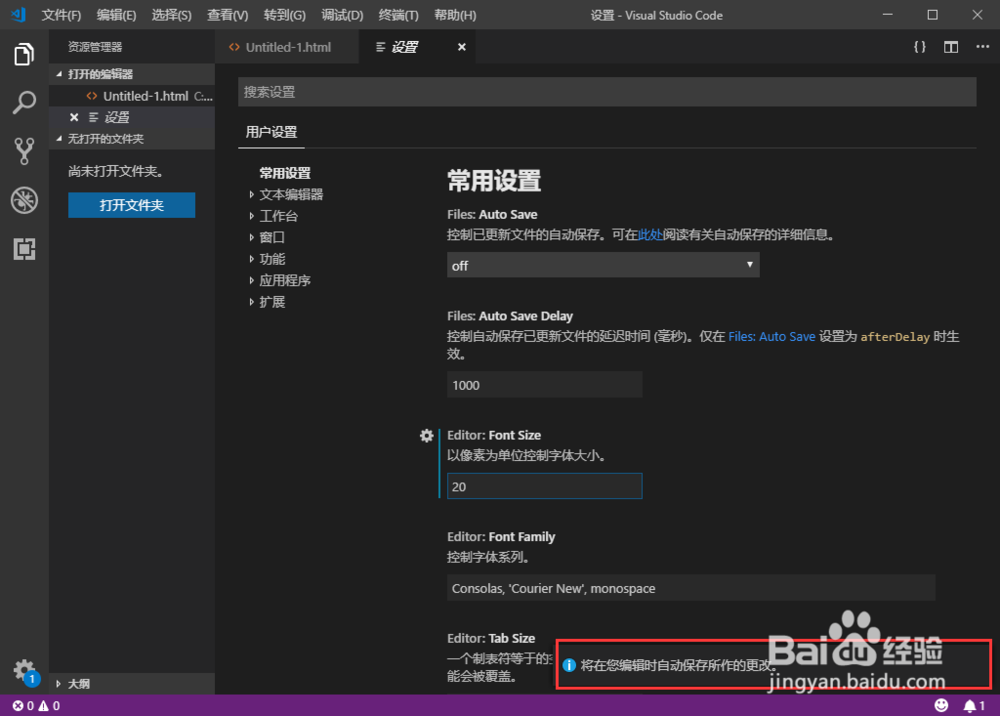Viewport: 1000px width, 716px height.
Task: Expand the 大纲 outline section
Action: coord(132,683)
